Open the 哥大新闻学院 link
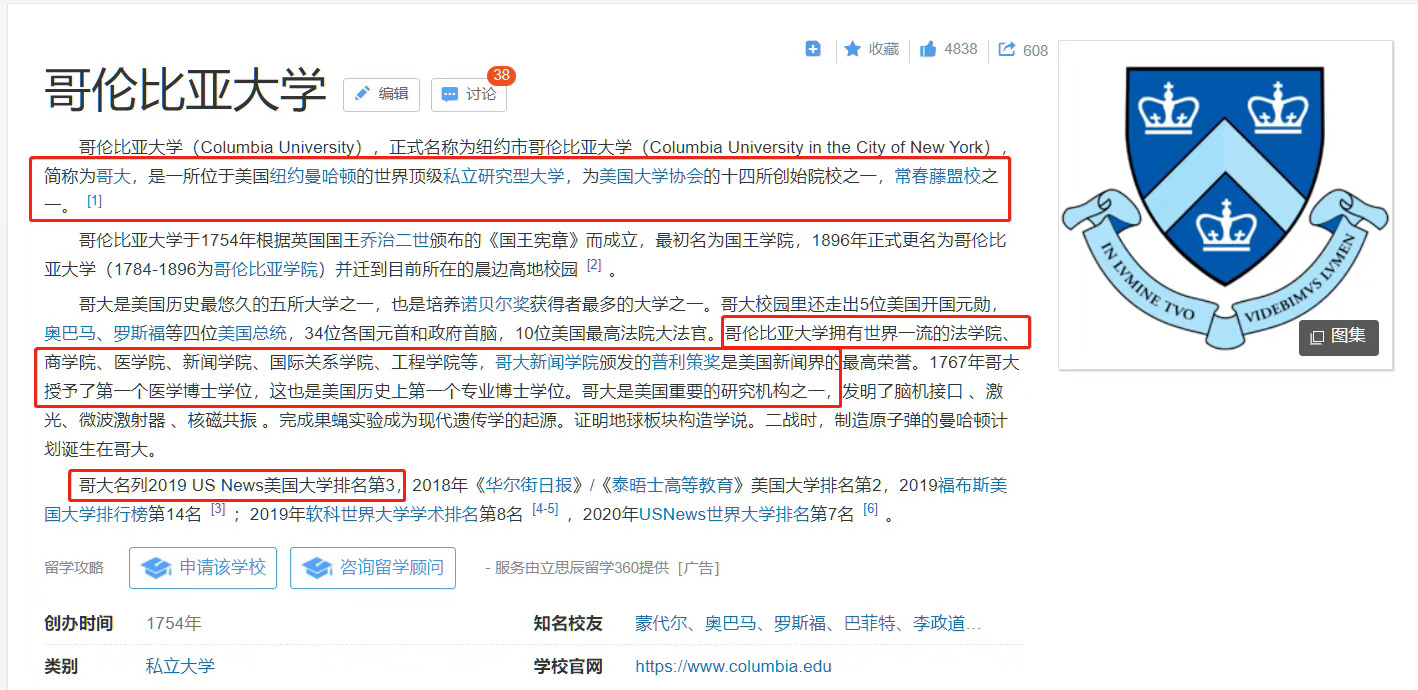The image size is (1418, 690). (547, 362)
